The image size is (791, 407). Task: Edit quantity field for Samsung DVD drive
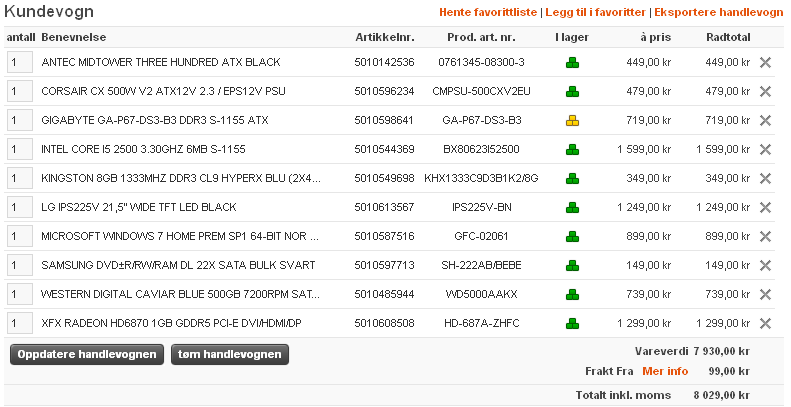pos(20,265)
